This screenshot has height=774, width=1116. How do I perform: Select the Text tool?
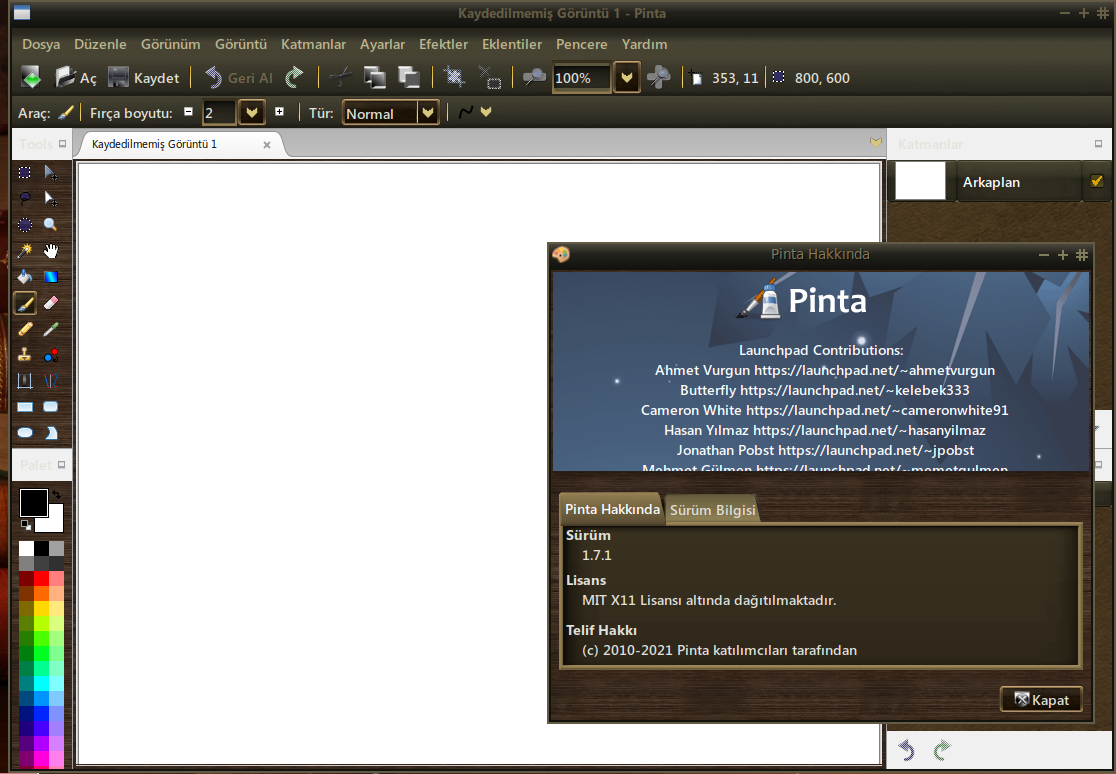(x=24, y=381)
